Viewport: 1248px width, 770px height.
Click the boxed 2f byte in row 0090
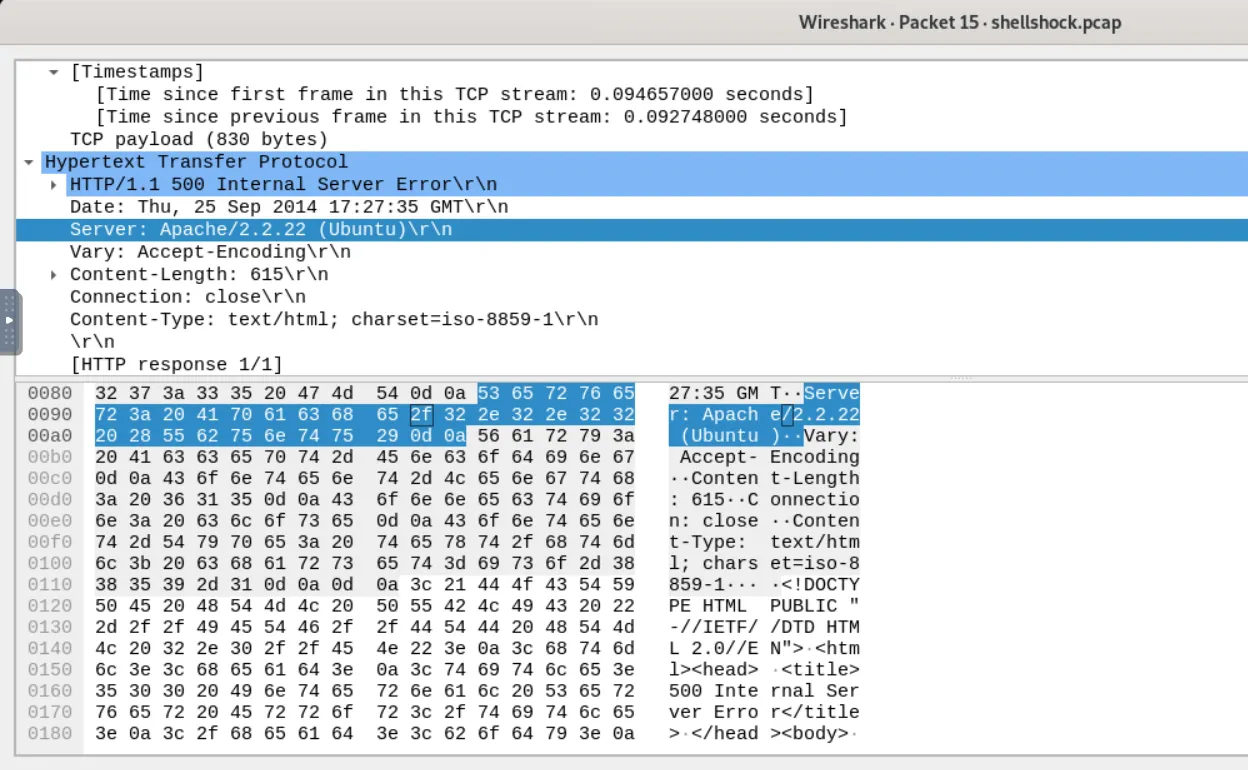tap(421, 414)
